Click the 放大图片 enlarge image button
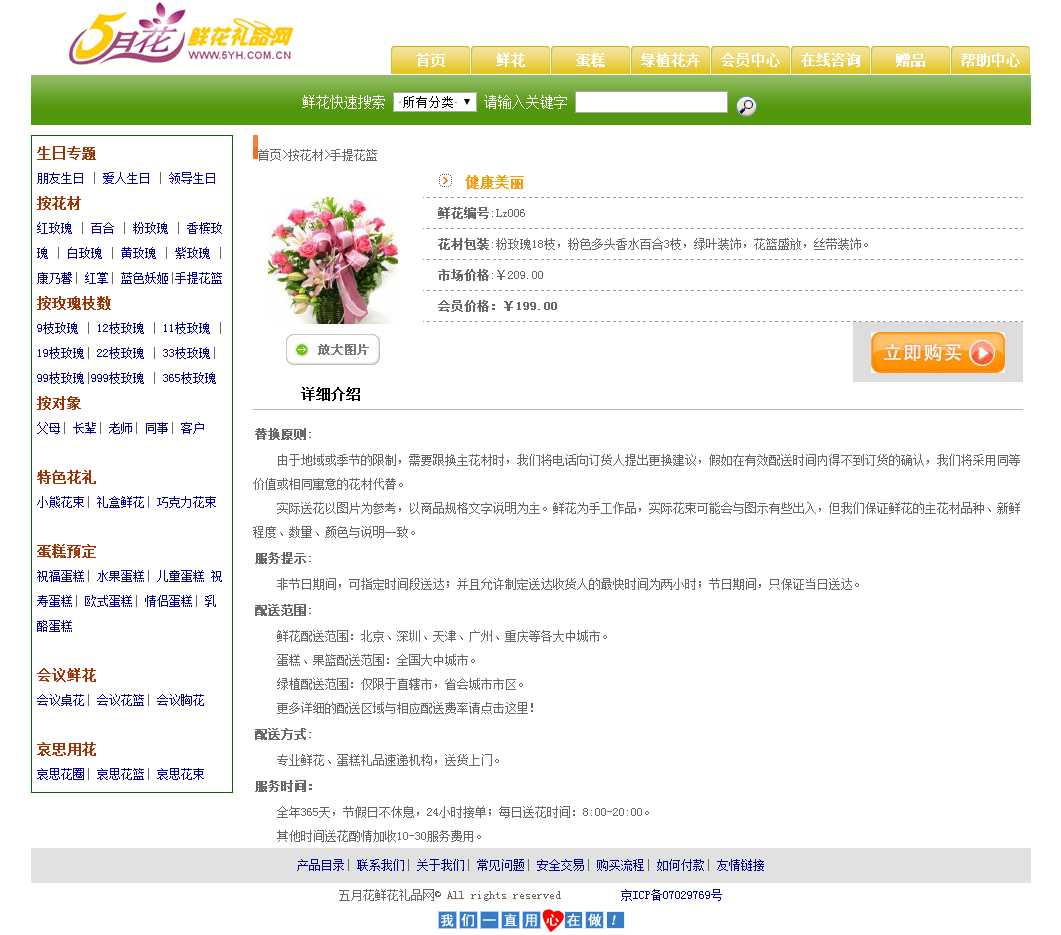This screenshot has width=1061, height=935. (x=333, y=350)
